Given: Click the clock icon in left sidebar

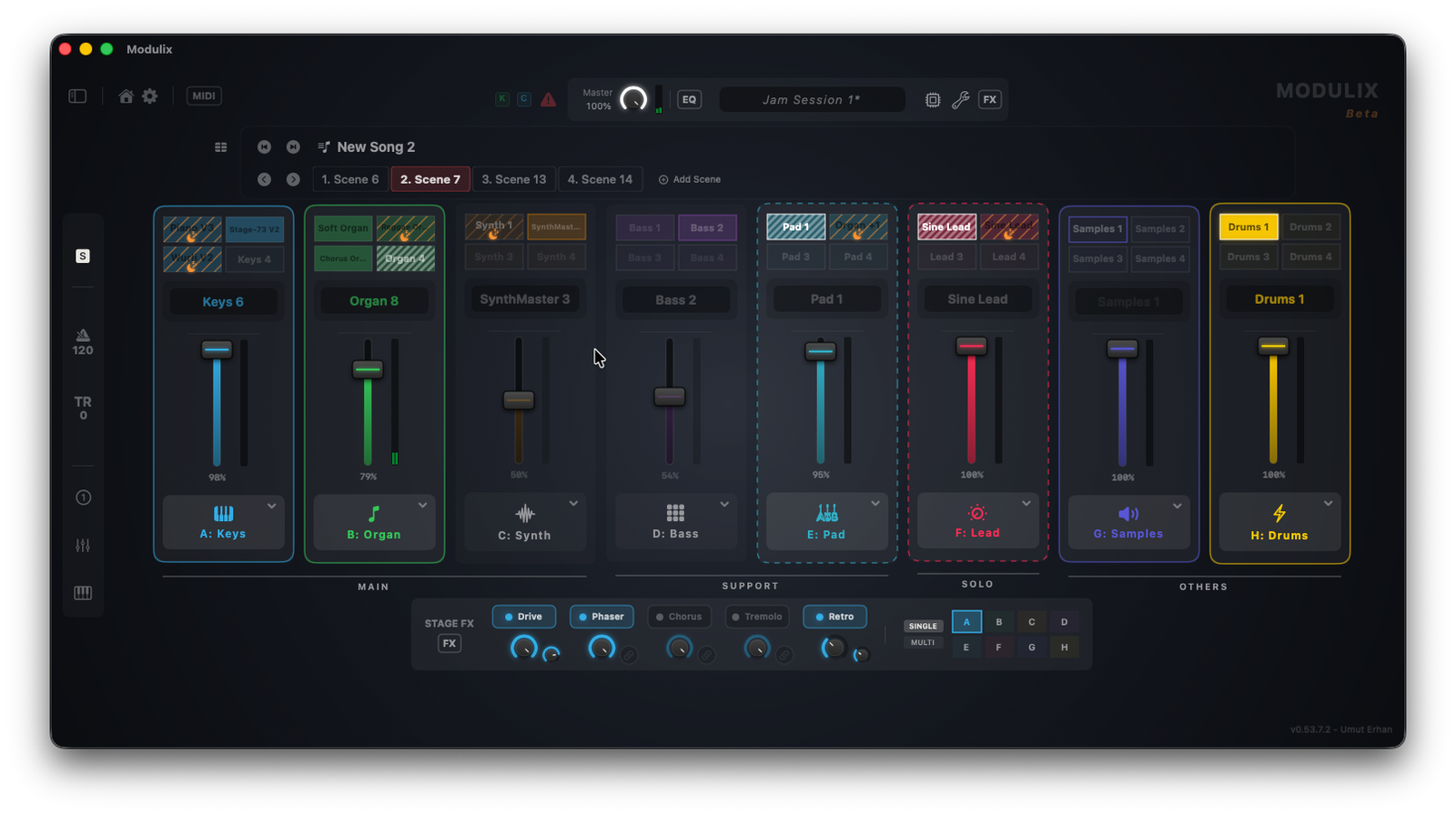Looking at the screenshot, I should coord(83,497).
